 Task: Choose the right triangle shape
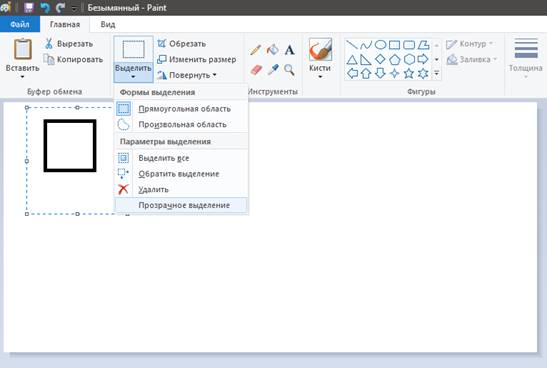366,59
